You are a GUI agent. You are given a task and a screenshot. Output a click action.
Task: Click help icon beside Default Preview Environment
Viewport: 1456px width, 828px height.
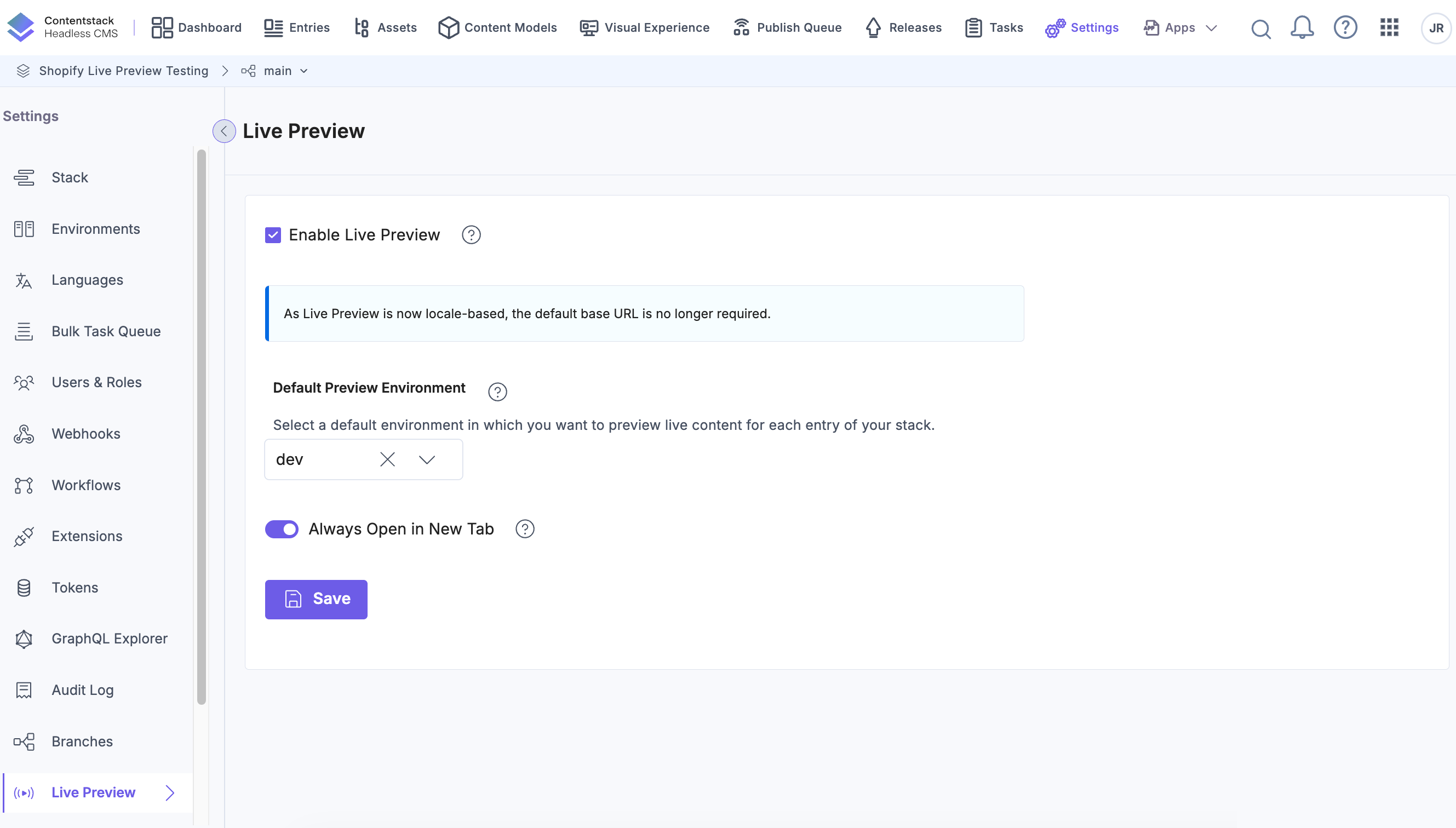point(497,392)
